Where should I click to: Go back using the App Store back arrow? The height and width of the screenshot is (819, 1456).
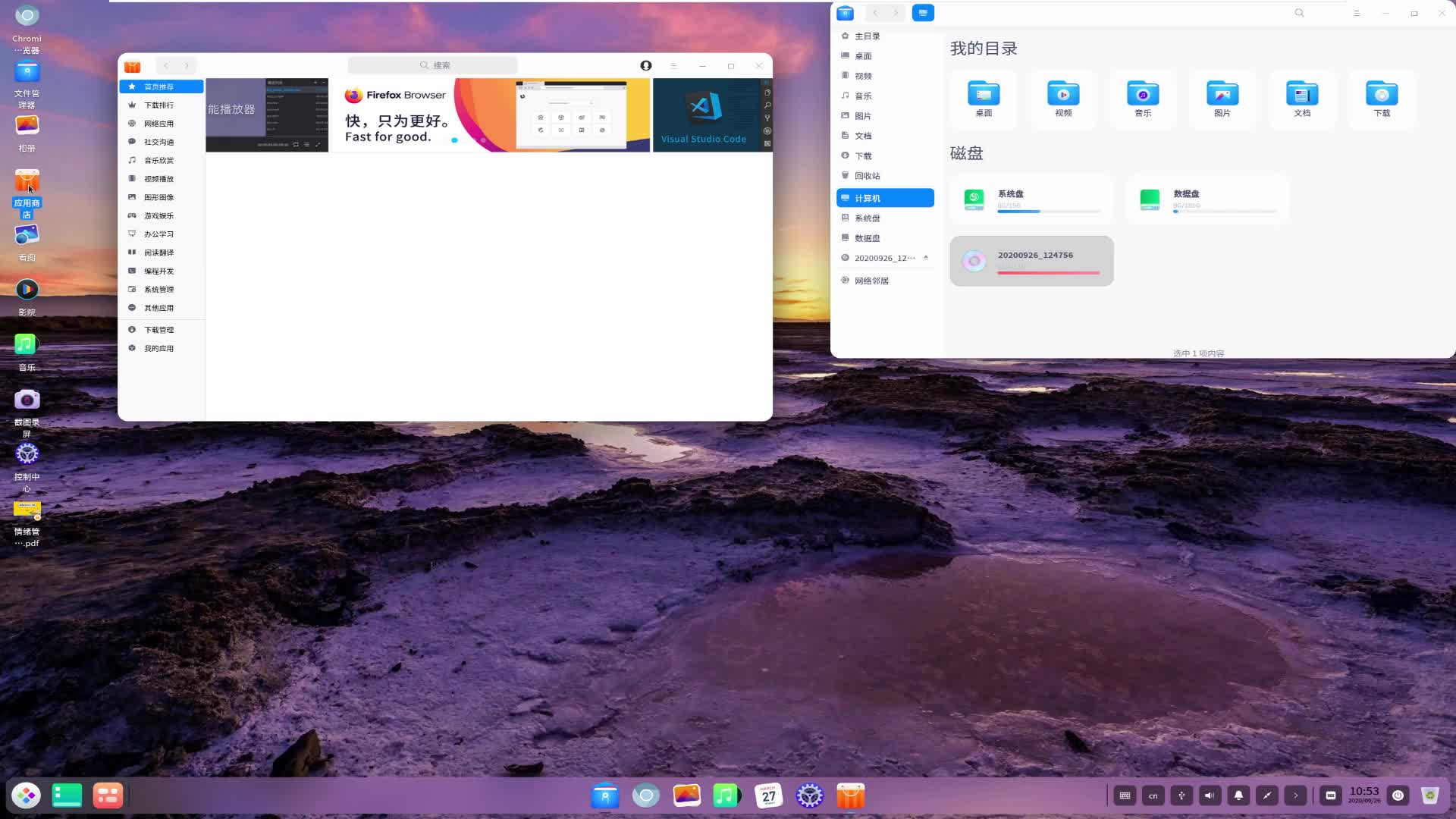point(165,65)
